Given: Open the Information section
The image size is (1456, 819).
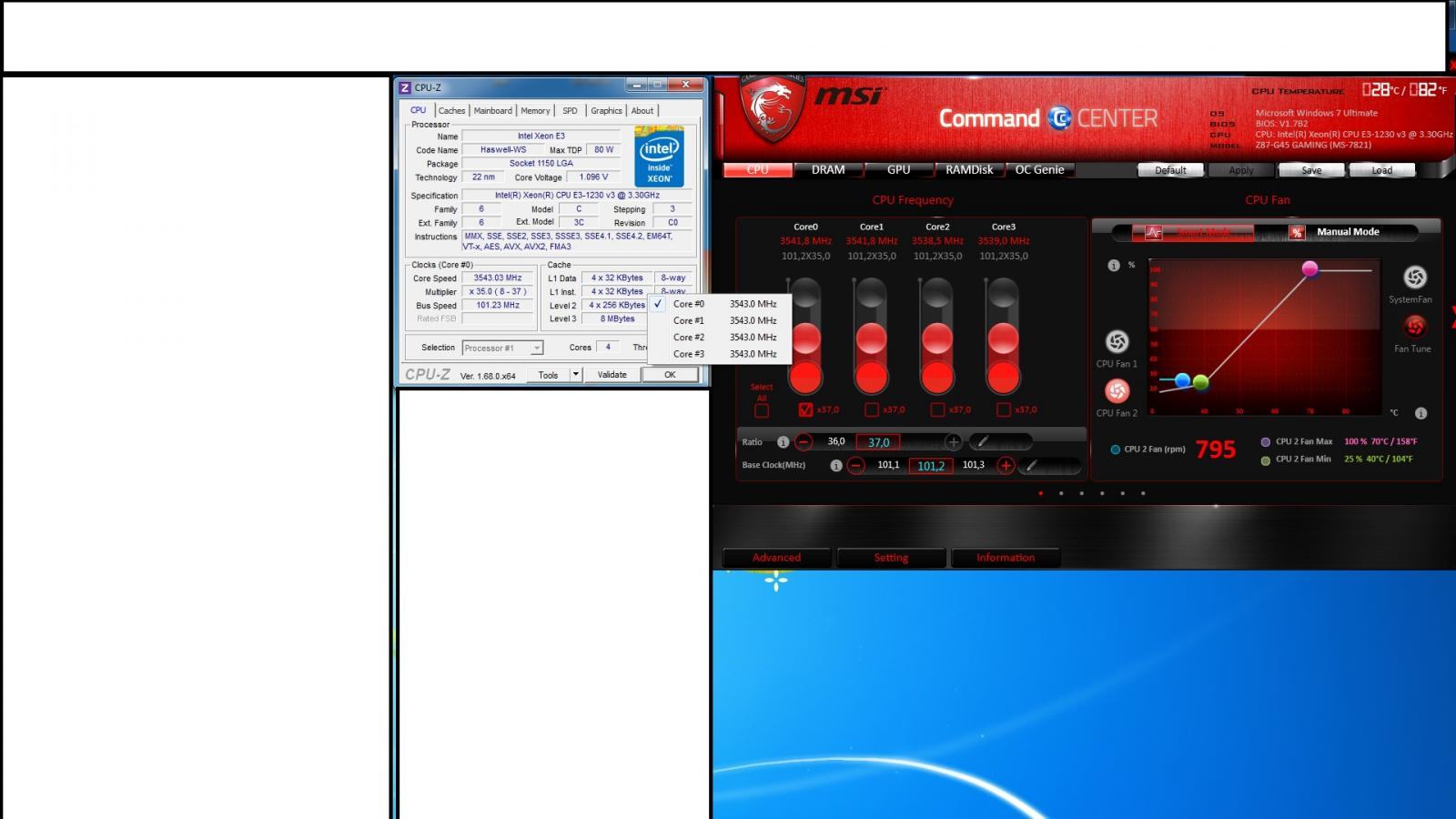Looking at the screenshot, I should (x=1006, y=558).
